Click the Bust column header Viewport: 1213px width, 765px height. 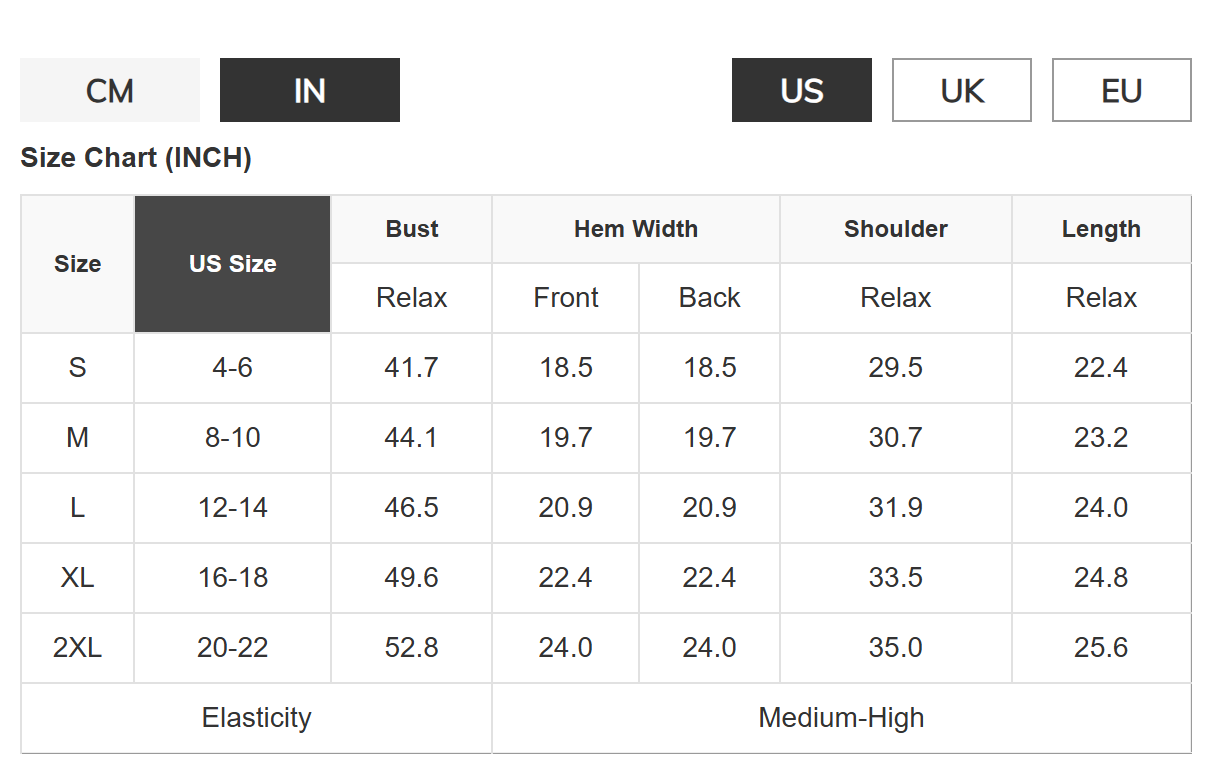pos(412,229)
